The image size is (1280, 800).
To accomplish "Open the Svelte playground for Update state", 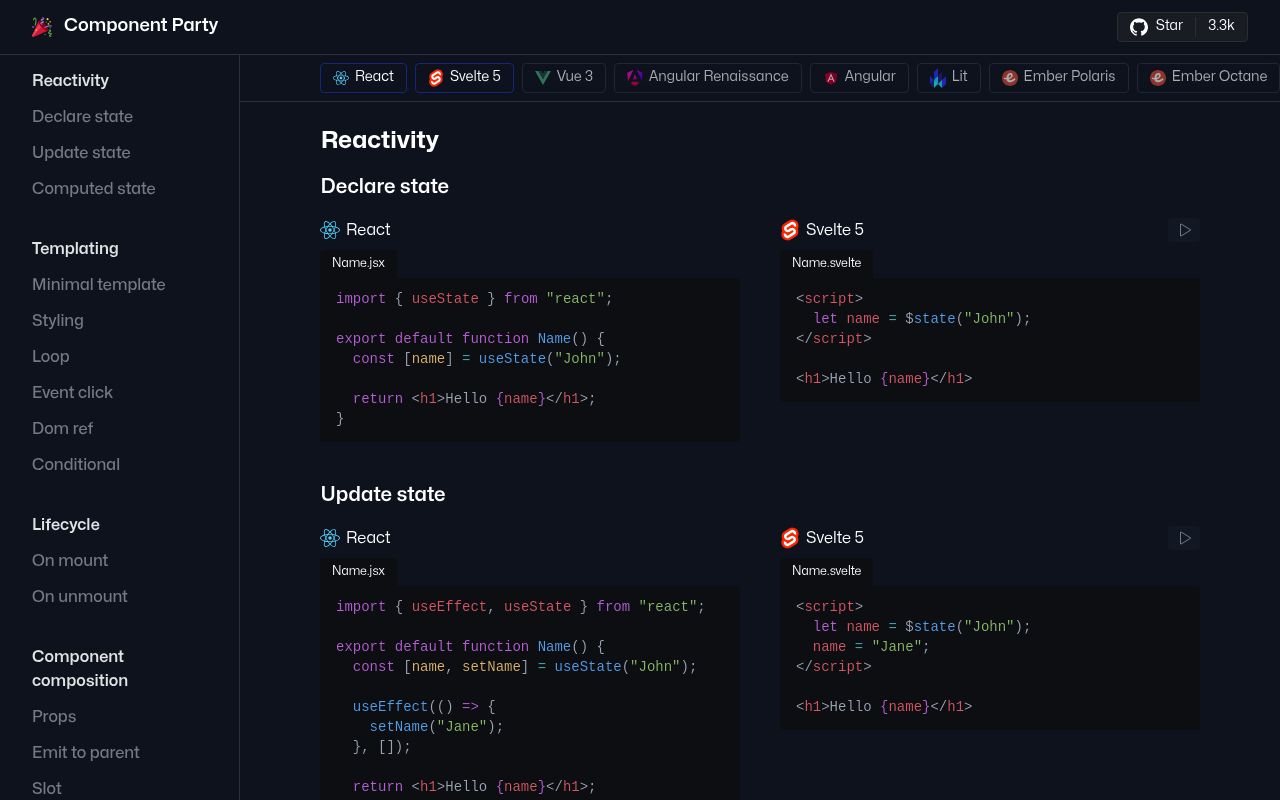I will 1184,538.
